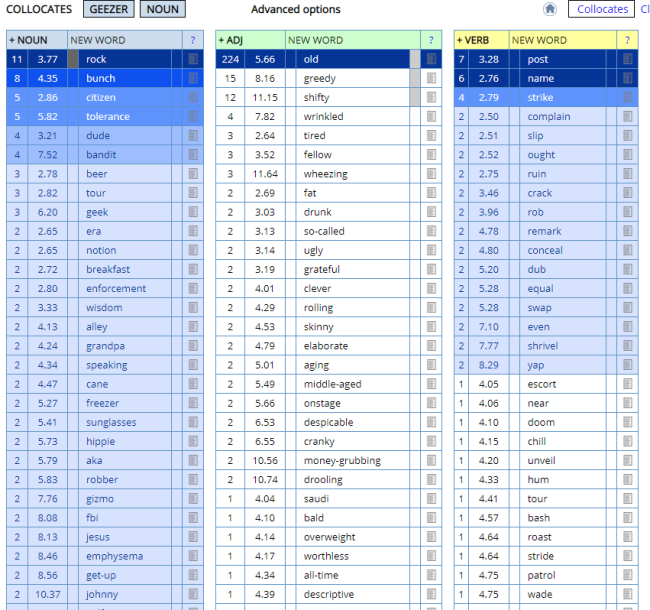This screenshot has height=610, width=650.
Task: Click the COLLOCATES heading label
Action: (39, 9)
